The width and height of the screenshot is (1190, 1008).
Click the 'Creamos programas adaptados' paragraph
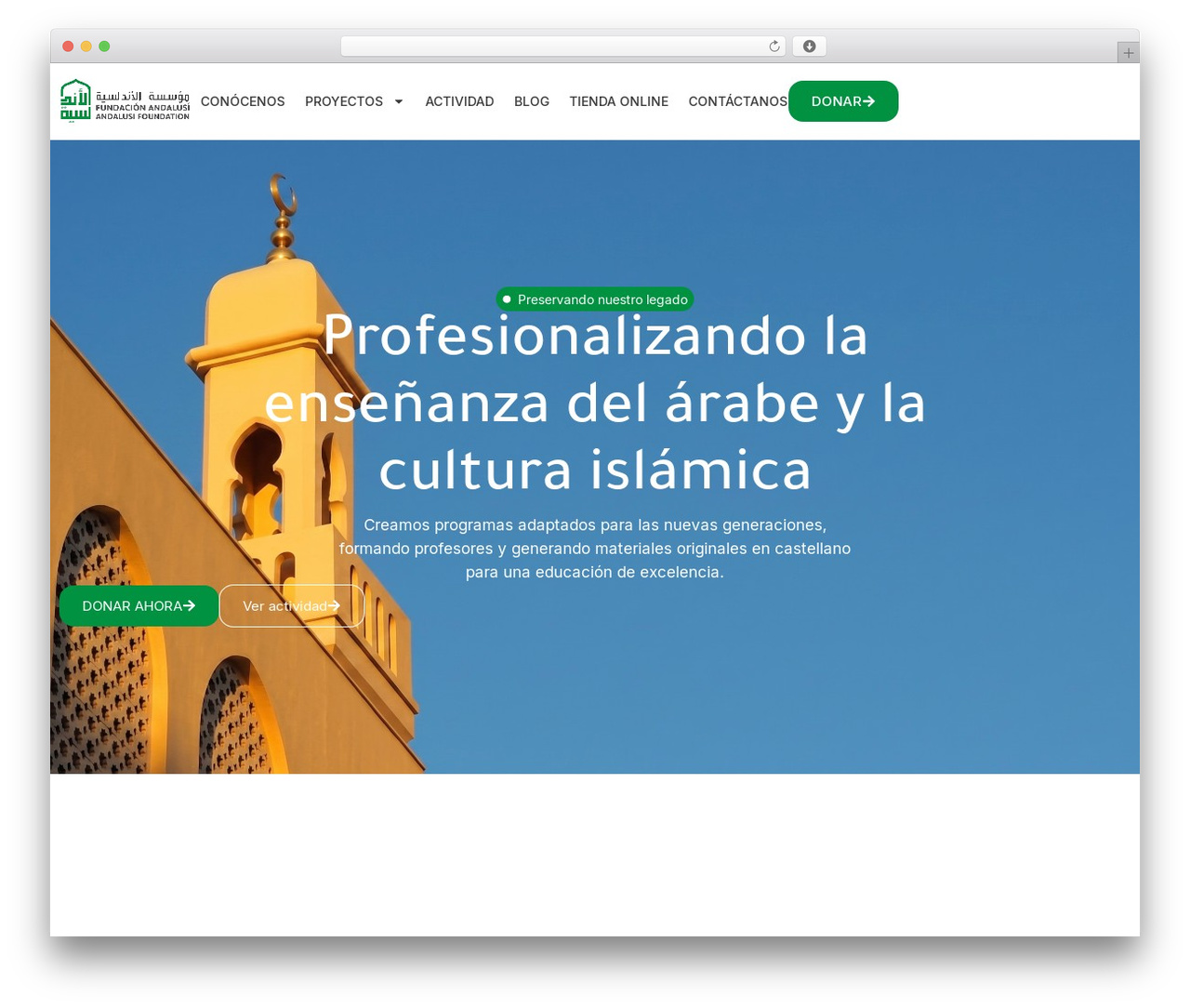click(595, 549)
